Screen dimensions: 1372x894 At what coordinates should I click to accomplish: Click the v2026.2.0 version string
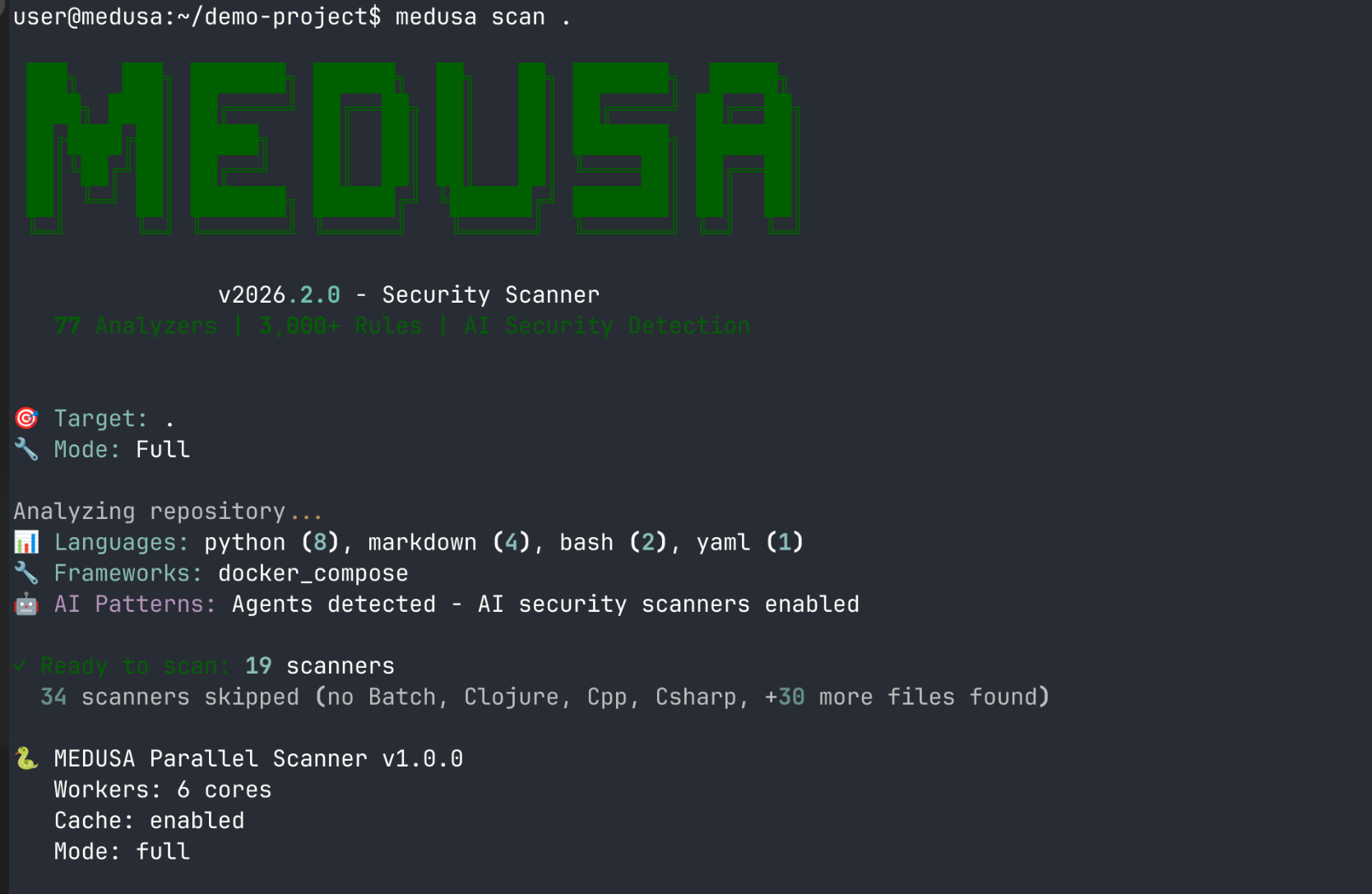pos(279,294)
